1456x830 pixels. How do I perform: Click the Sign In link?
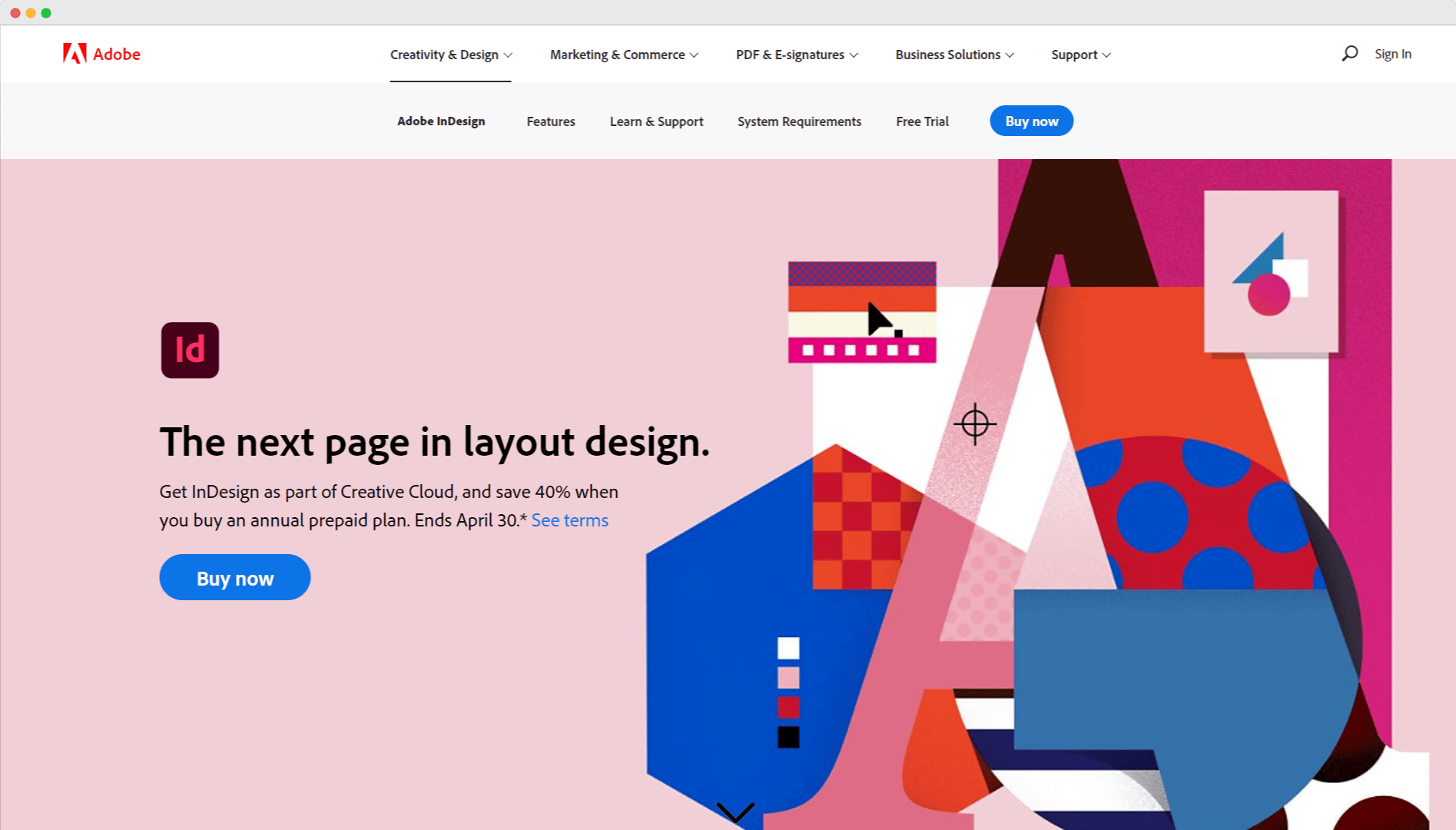click(x=1393, y=54)
